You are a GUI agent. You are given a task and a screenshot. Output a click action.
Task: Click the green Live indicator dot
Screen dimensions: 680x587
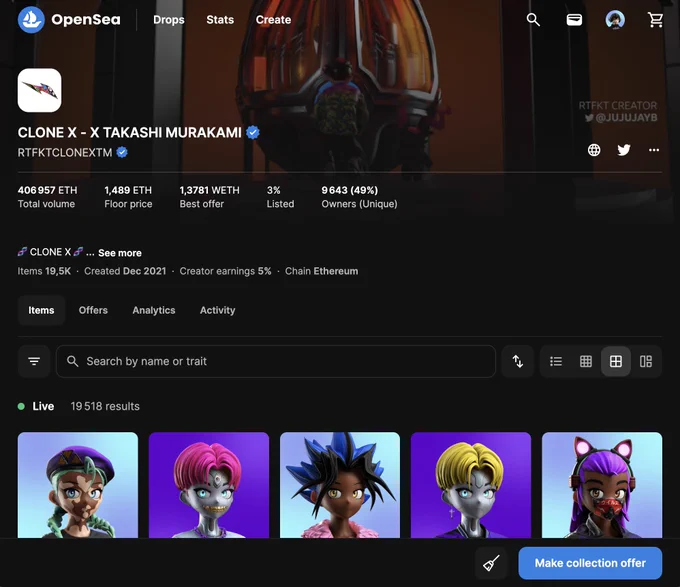point(21,407)
